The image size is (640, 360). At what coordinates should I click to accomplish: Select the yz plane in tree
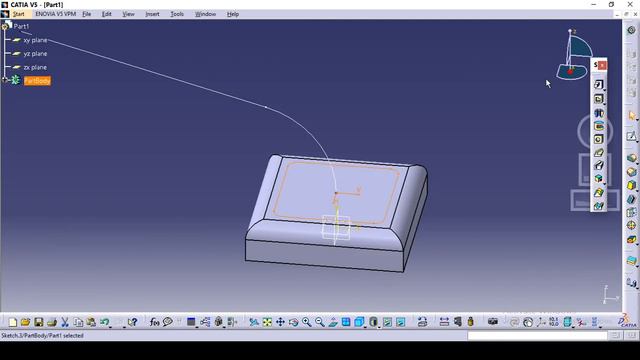coord(35,53)
